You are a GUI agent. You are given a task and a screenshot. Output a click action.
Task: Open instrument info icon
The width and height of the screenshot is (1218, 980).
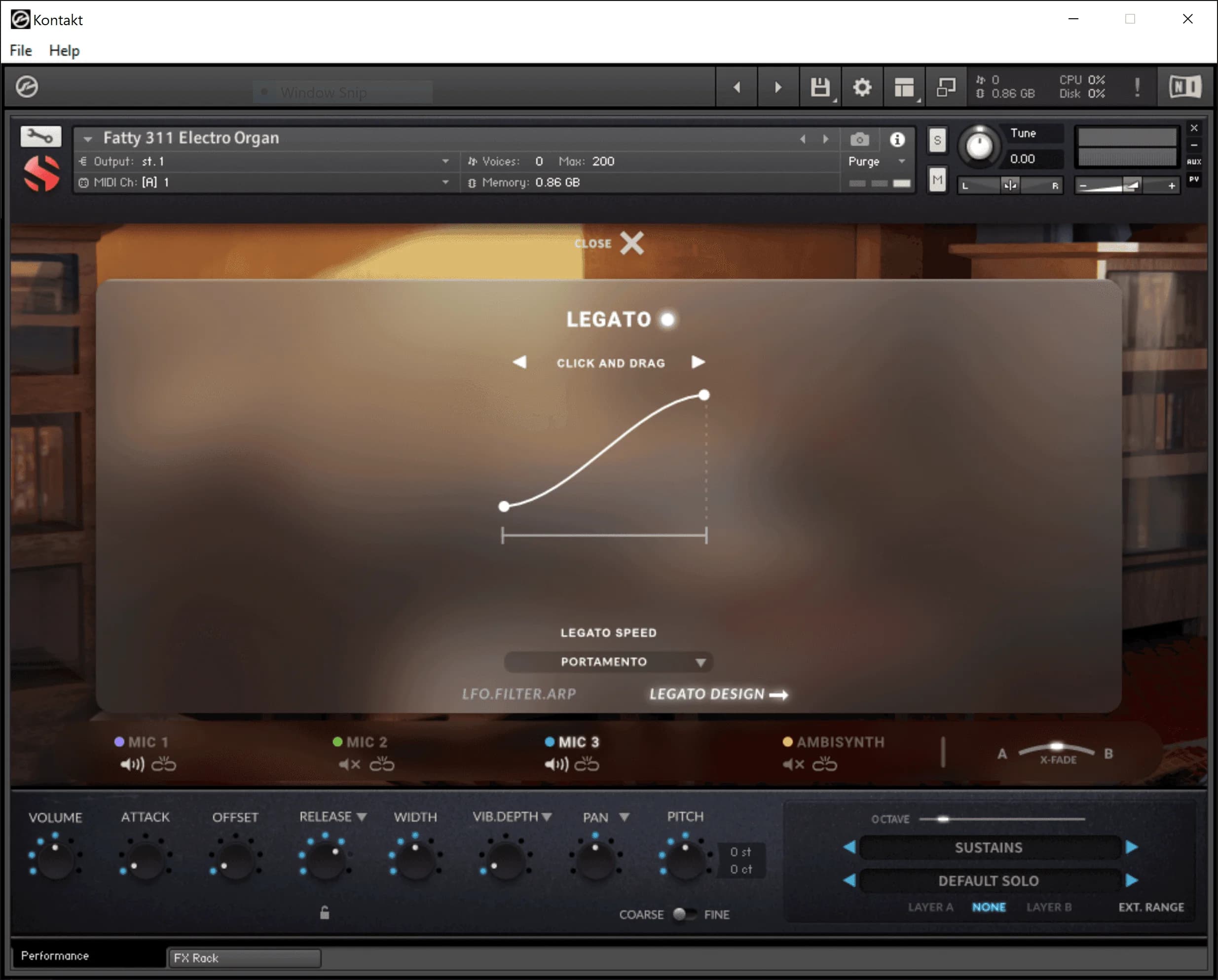point(896,139)
